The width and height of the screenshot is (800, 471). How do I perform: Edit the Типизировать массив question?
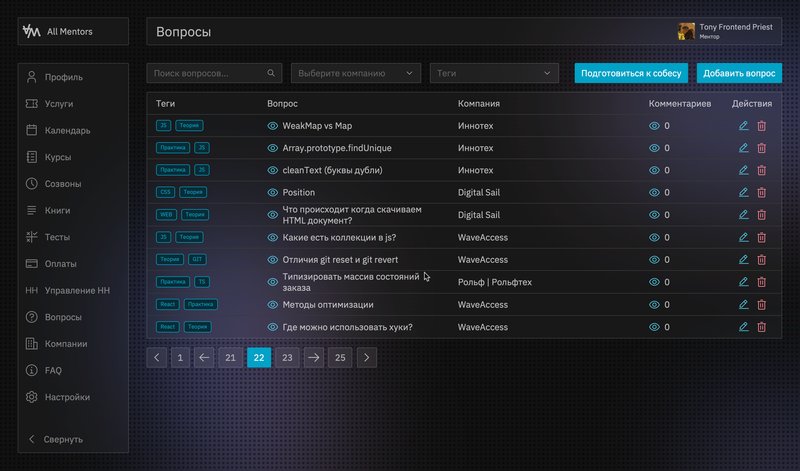click(743, 282)
